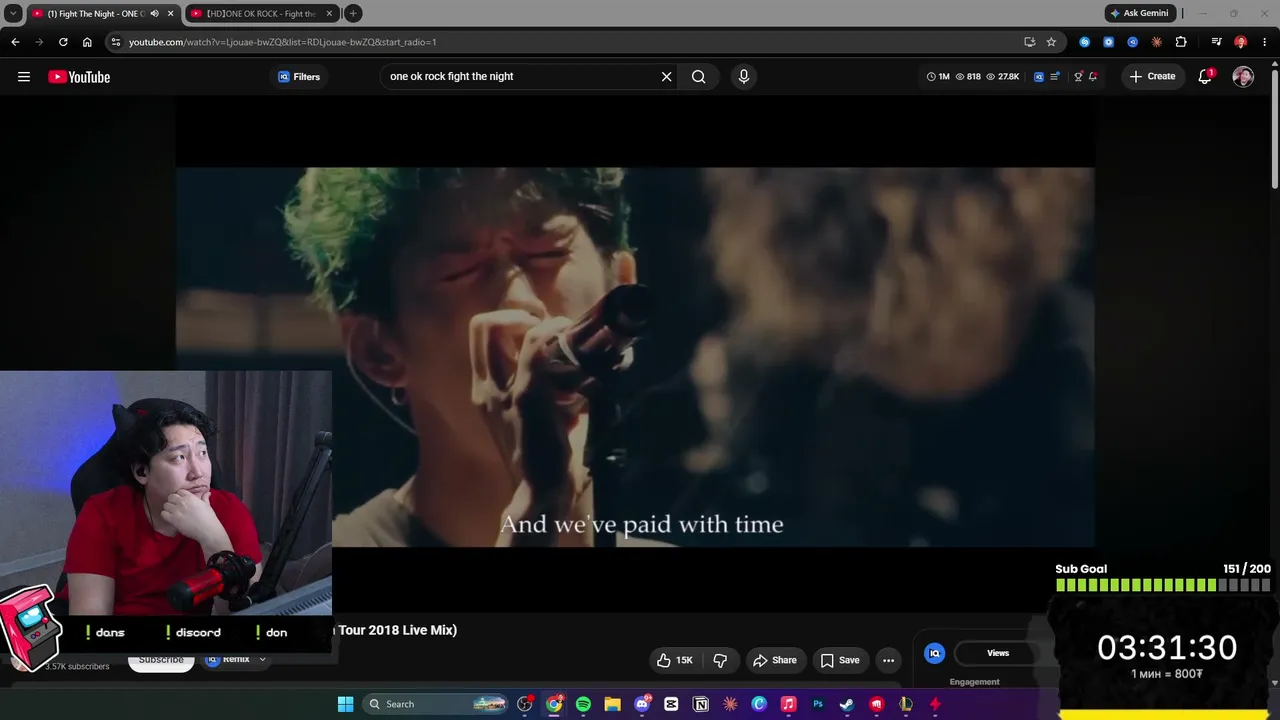Open League of Legends from the taskbar
This screenshot has width=1280, height=720.
tap(906, 704)
